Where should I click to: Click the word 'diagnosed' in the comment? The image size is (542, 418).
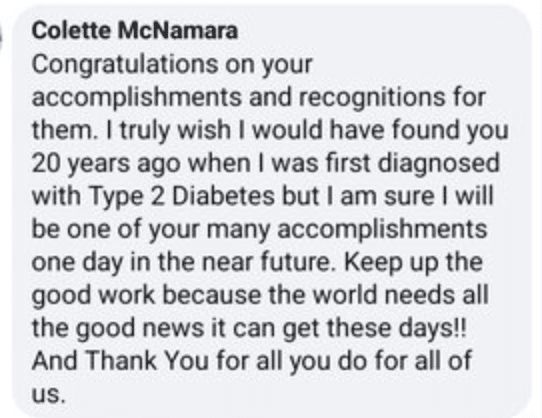[439, 163]
